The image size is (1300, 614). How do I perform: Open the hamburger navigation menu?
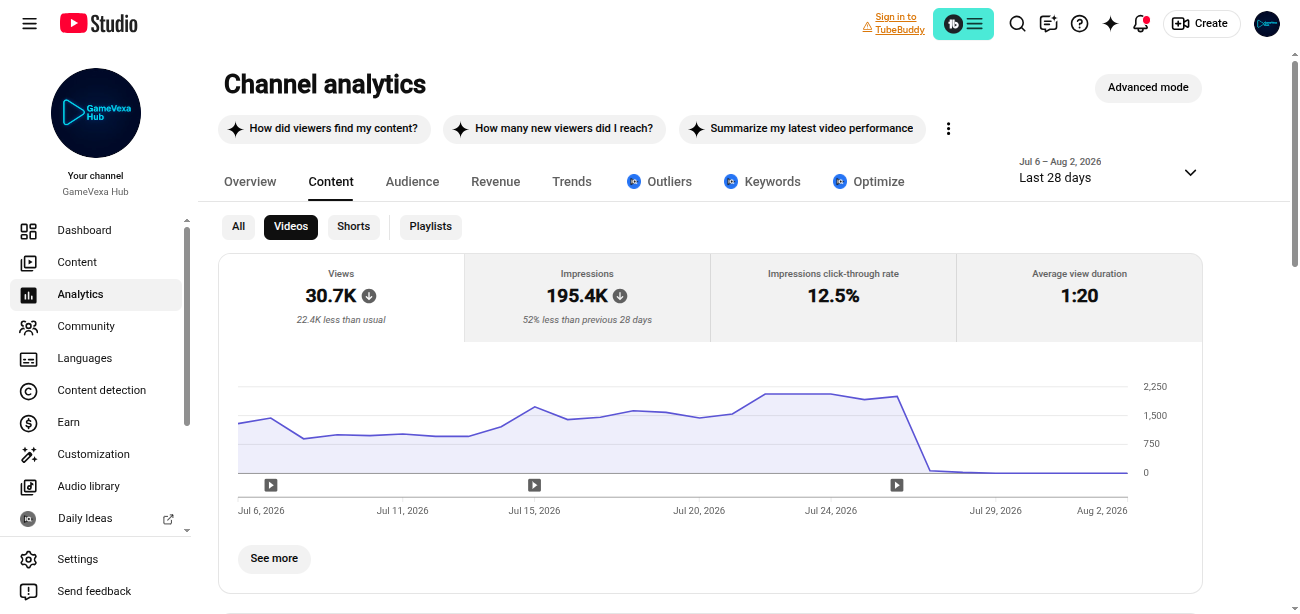(30, 24)
